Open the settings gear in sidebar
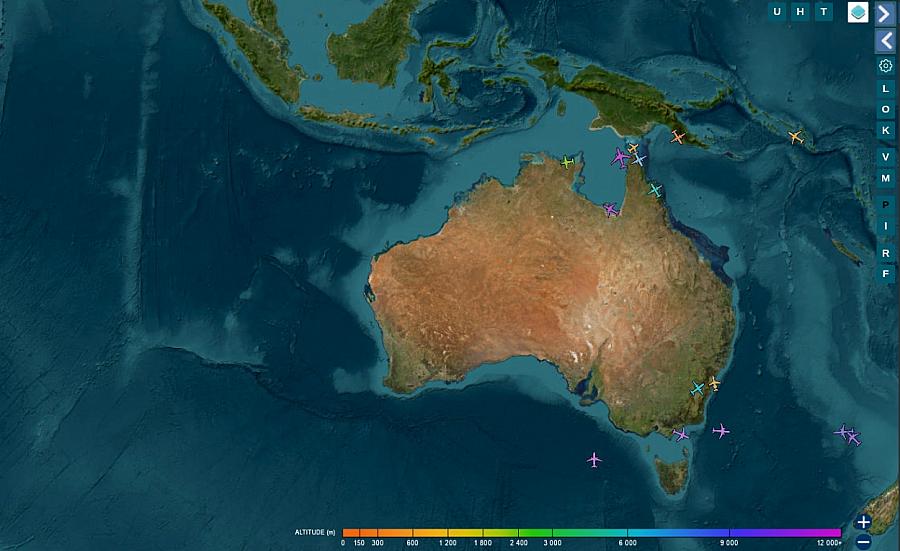 point(885,66)
